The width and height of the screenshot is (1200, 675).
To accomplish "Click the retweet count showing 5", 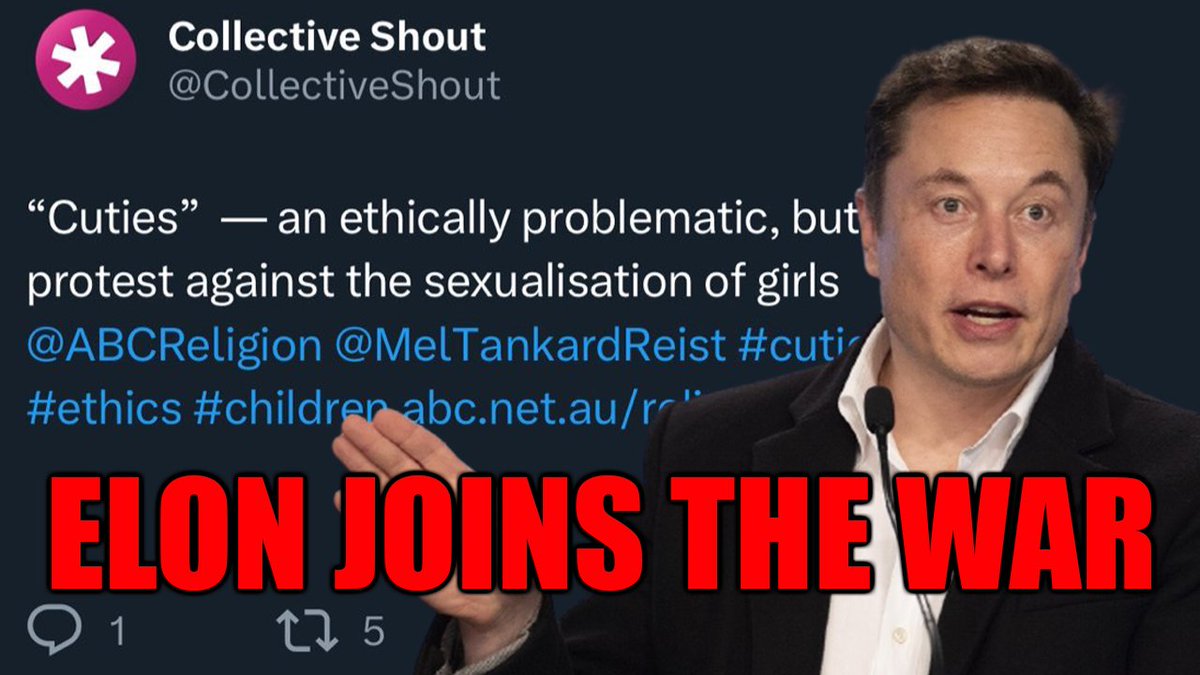I will point(373,632).
